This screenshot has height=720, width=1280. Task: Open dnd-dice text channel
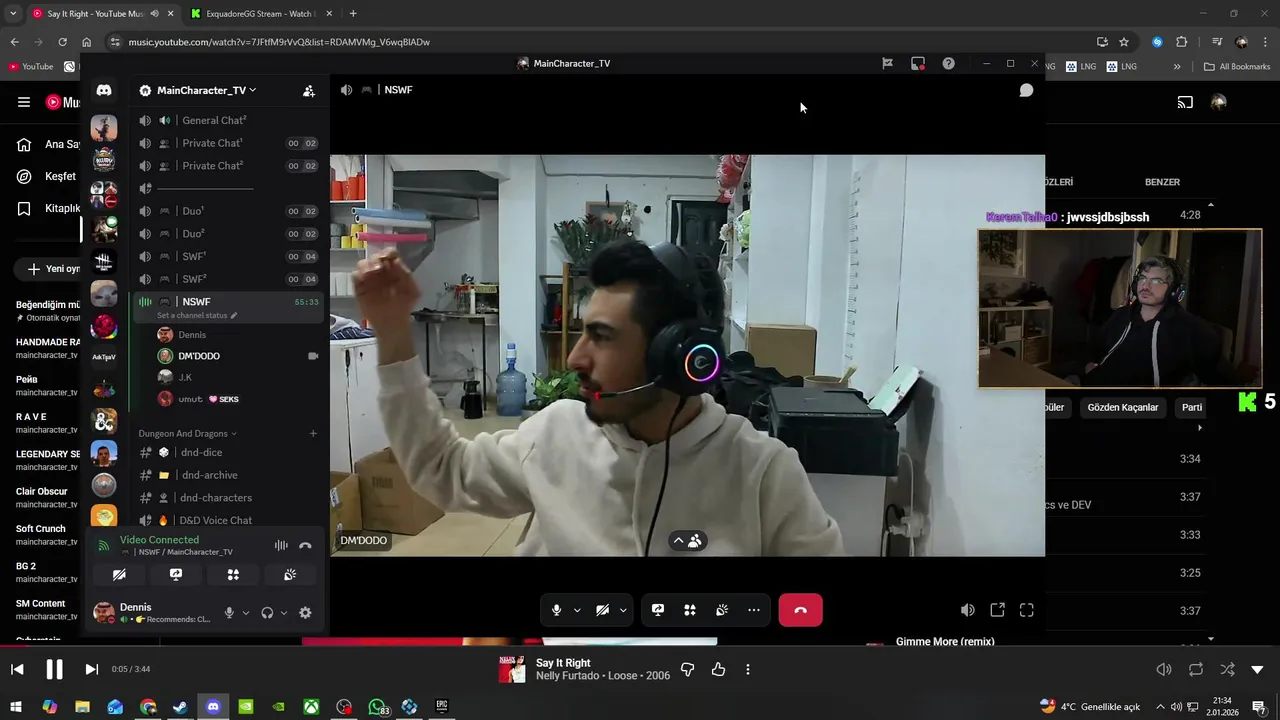point(228,452)
